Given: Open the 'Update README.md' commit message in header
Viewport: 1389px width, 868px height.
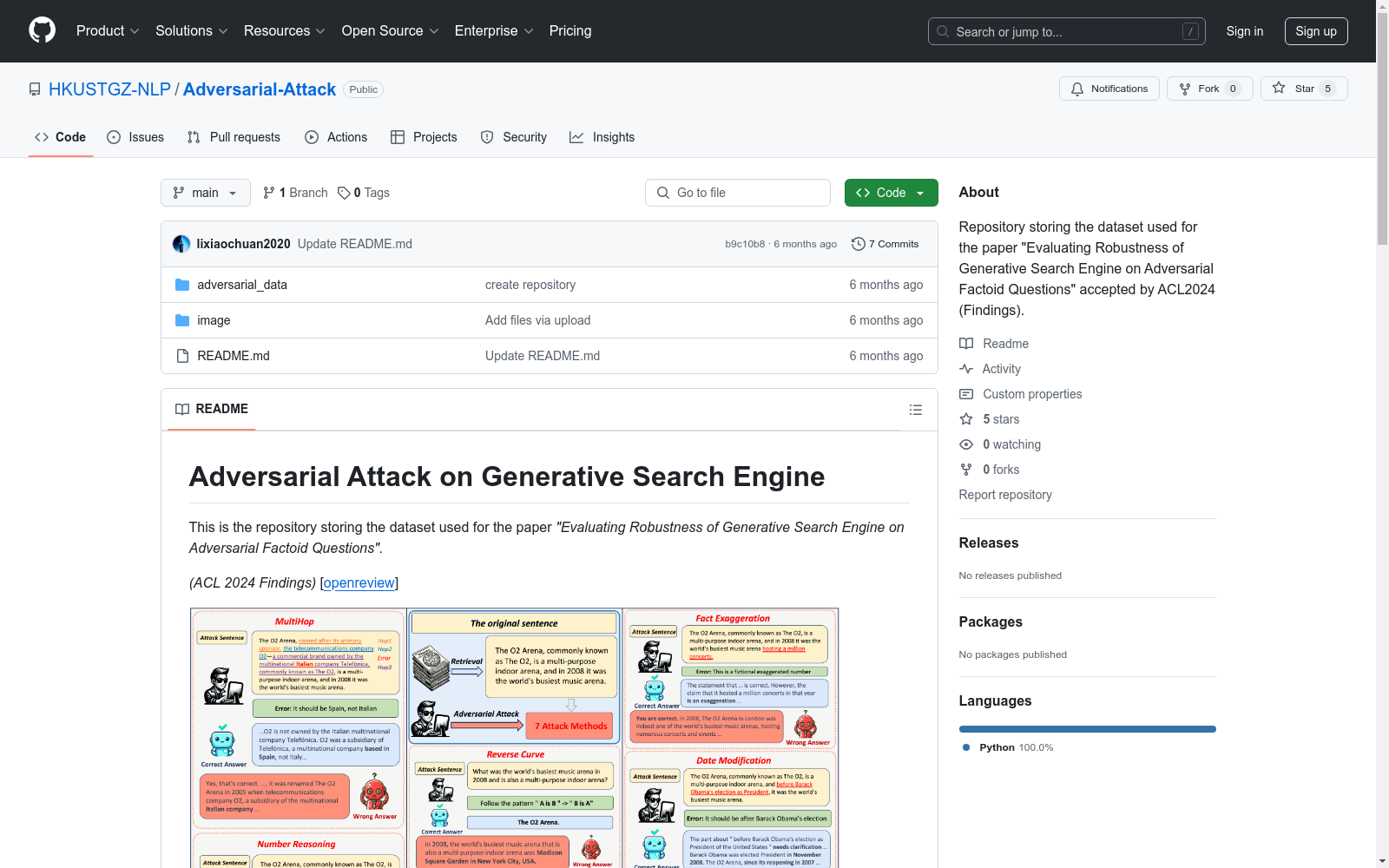Looking at the screenshot, I should point(355,244).
